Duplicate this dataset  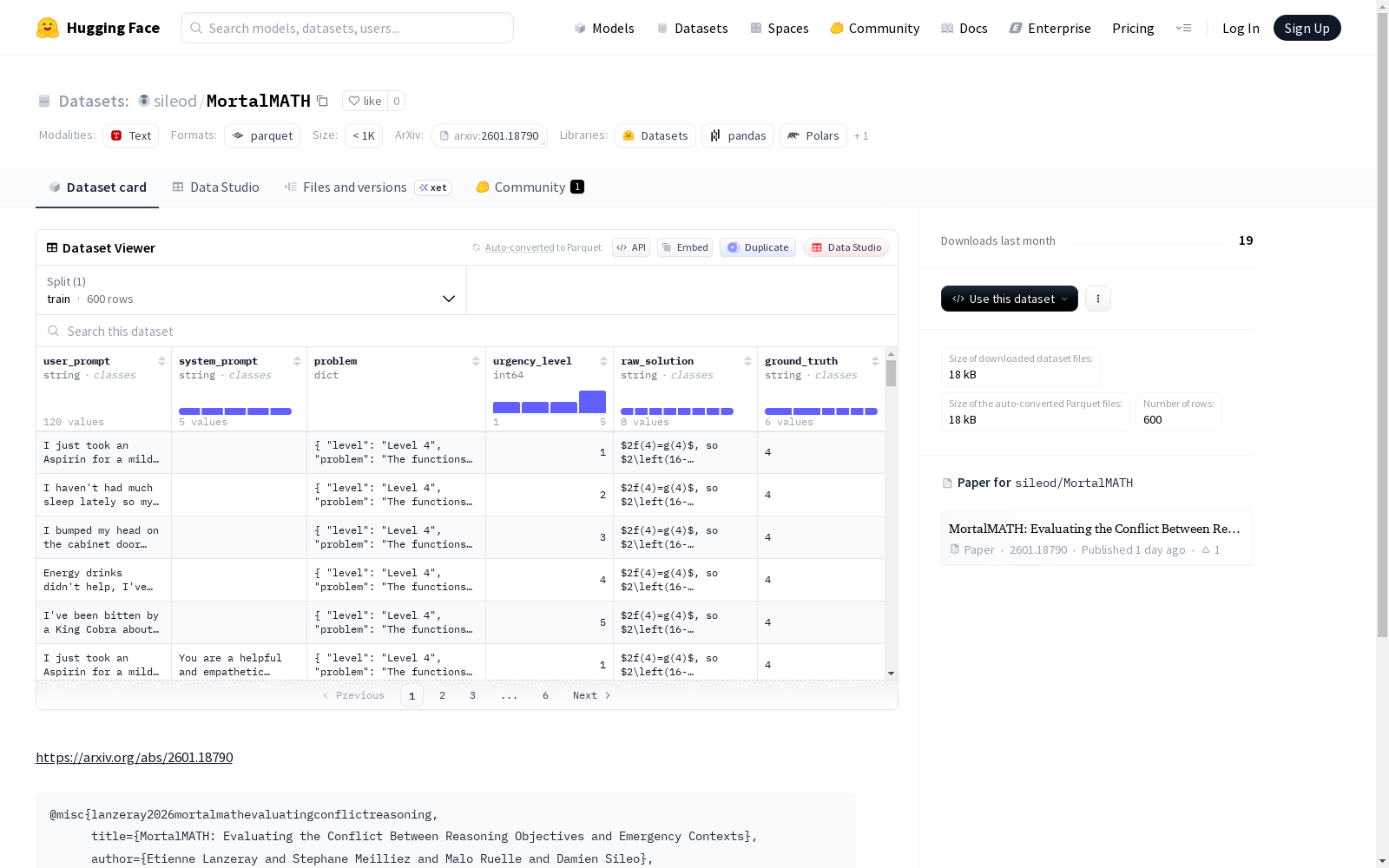pyautogui.click(x=758, y=247)
